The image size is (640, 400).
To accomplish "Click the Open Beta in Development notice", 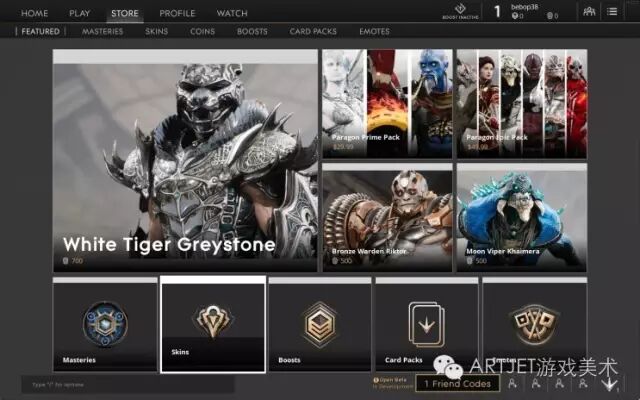I will click(393, 383).
